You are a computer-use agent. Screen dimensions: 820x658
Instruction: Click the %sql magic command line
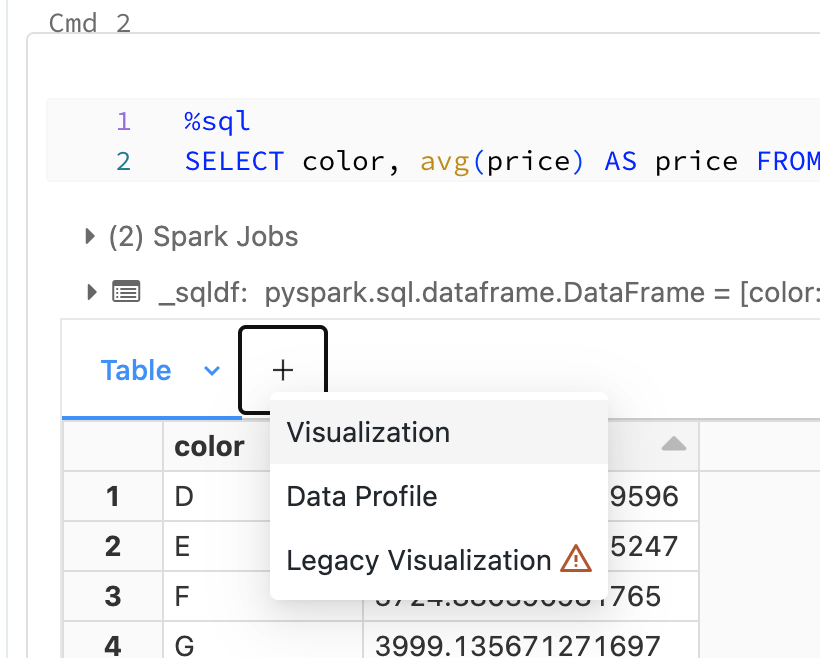217,122
